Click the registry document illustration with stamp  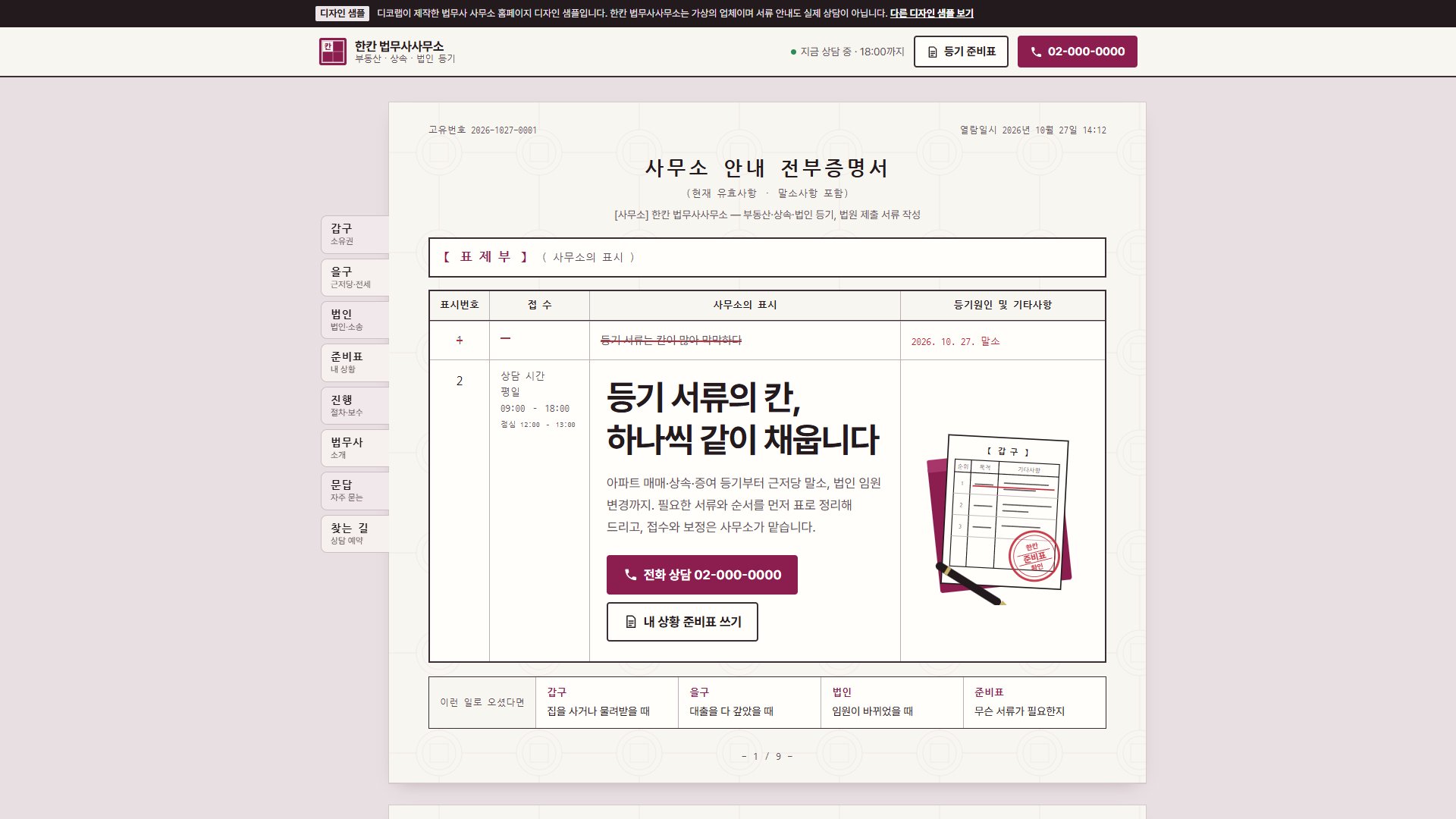(999, 519)
